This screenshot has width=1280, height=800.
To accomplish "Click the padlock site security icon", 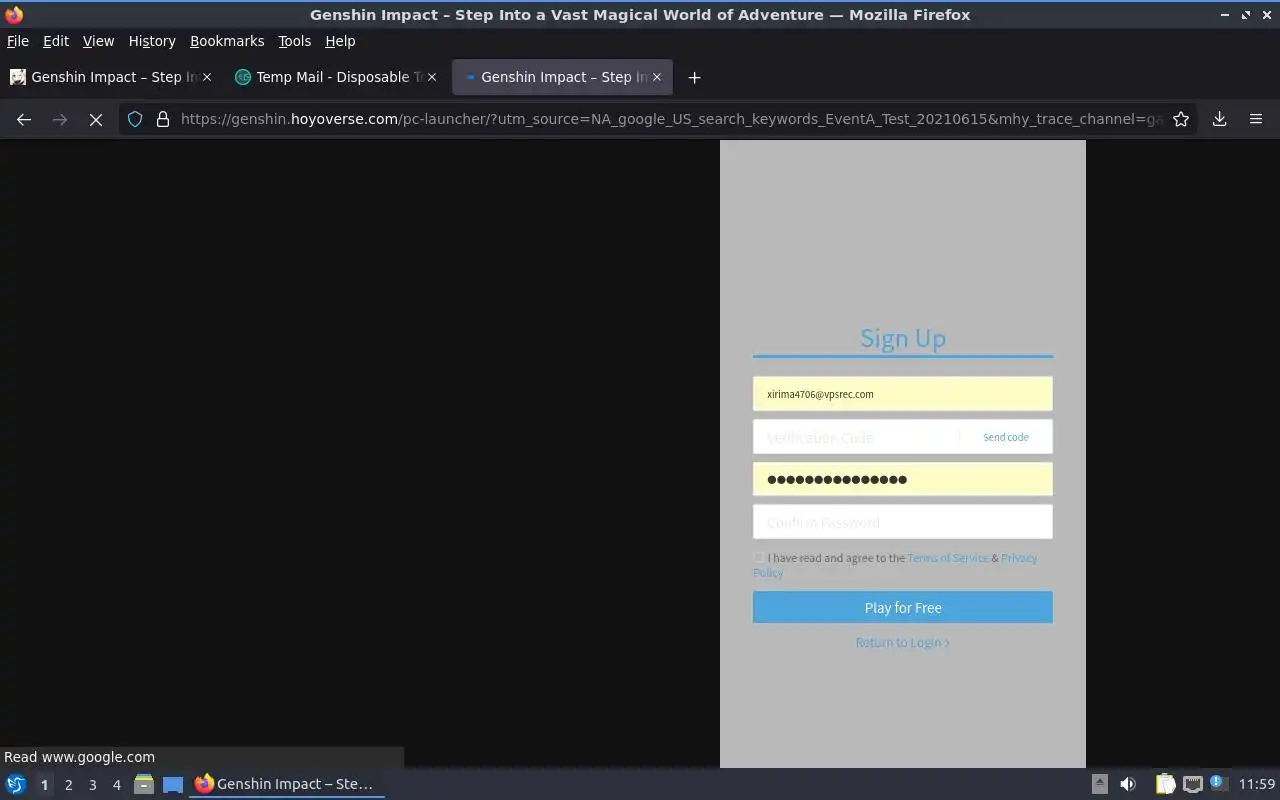I will [x=163, y=119].
